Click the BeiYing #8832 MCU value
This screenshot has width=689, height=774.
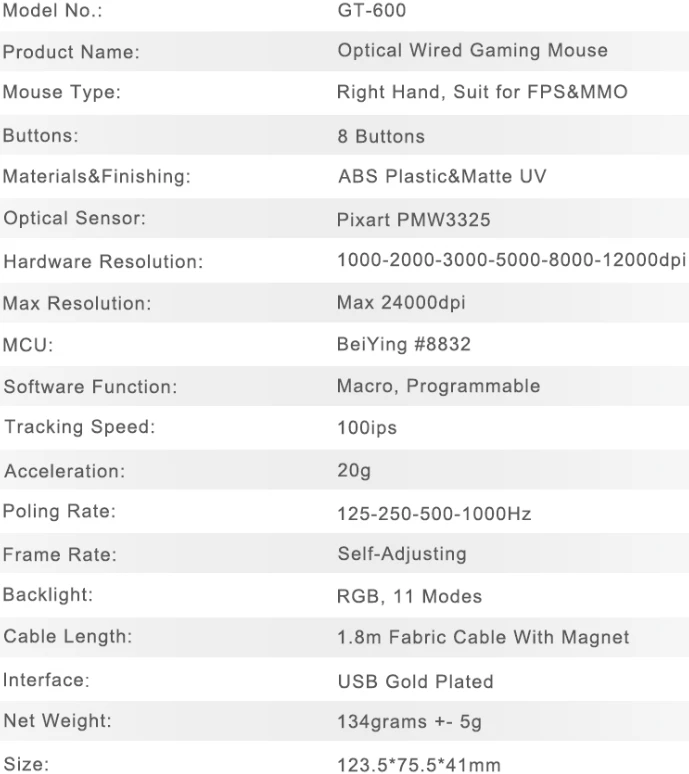click(x=404, y=345)
